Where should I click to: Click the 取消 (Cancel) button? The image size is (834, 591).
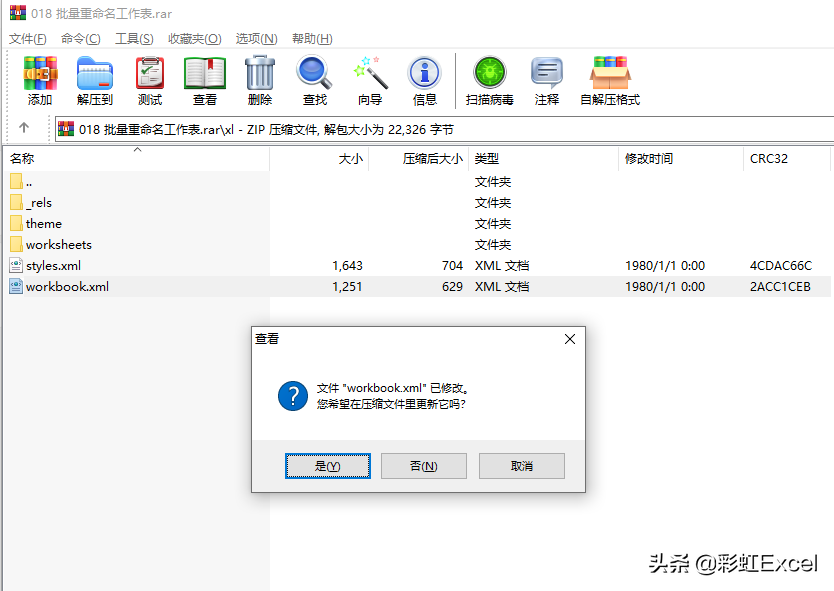(522, 466)
